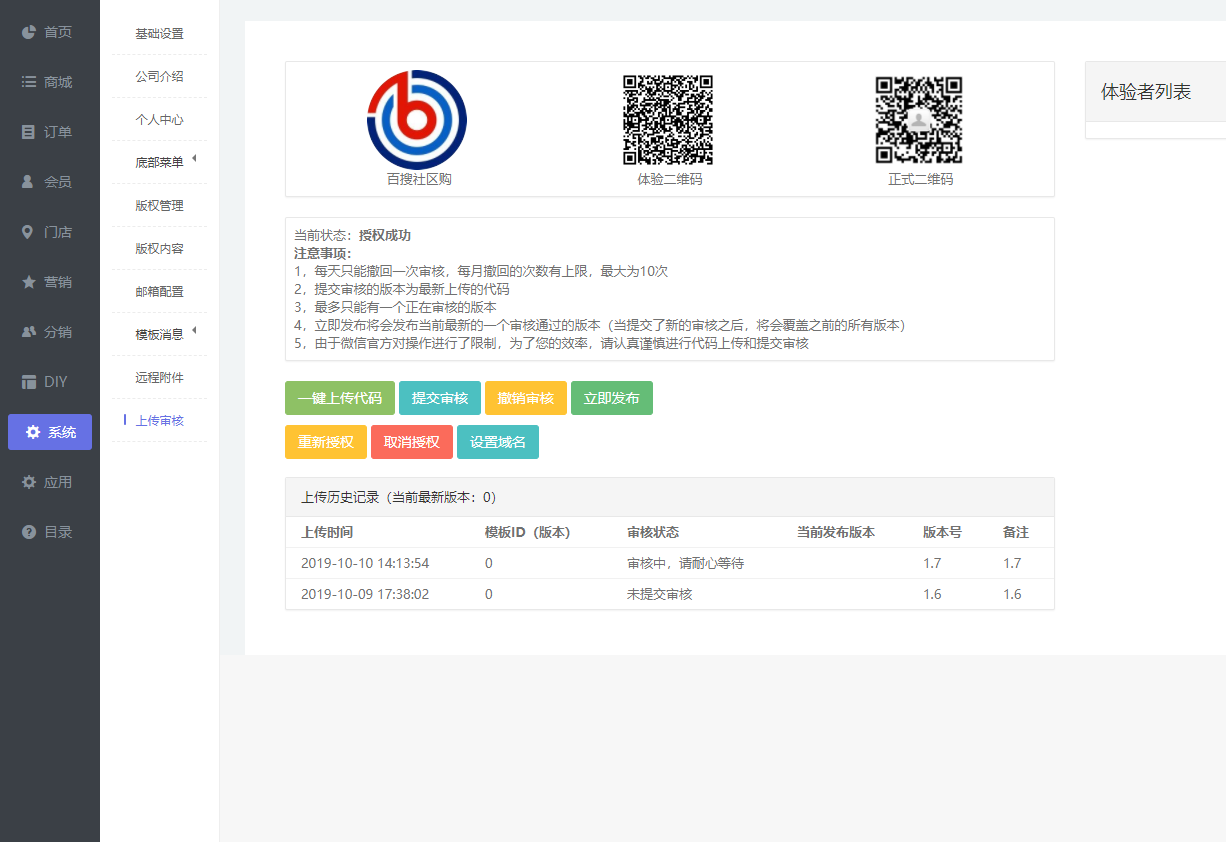Image resolution: width=1226 pixels, height=842 pixels.
Task: Click the 一键上传代码 button
Action: coord(340,398)
